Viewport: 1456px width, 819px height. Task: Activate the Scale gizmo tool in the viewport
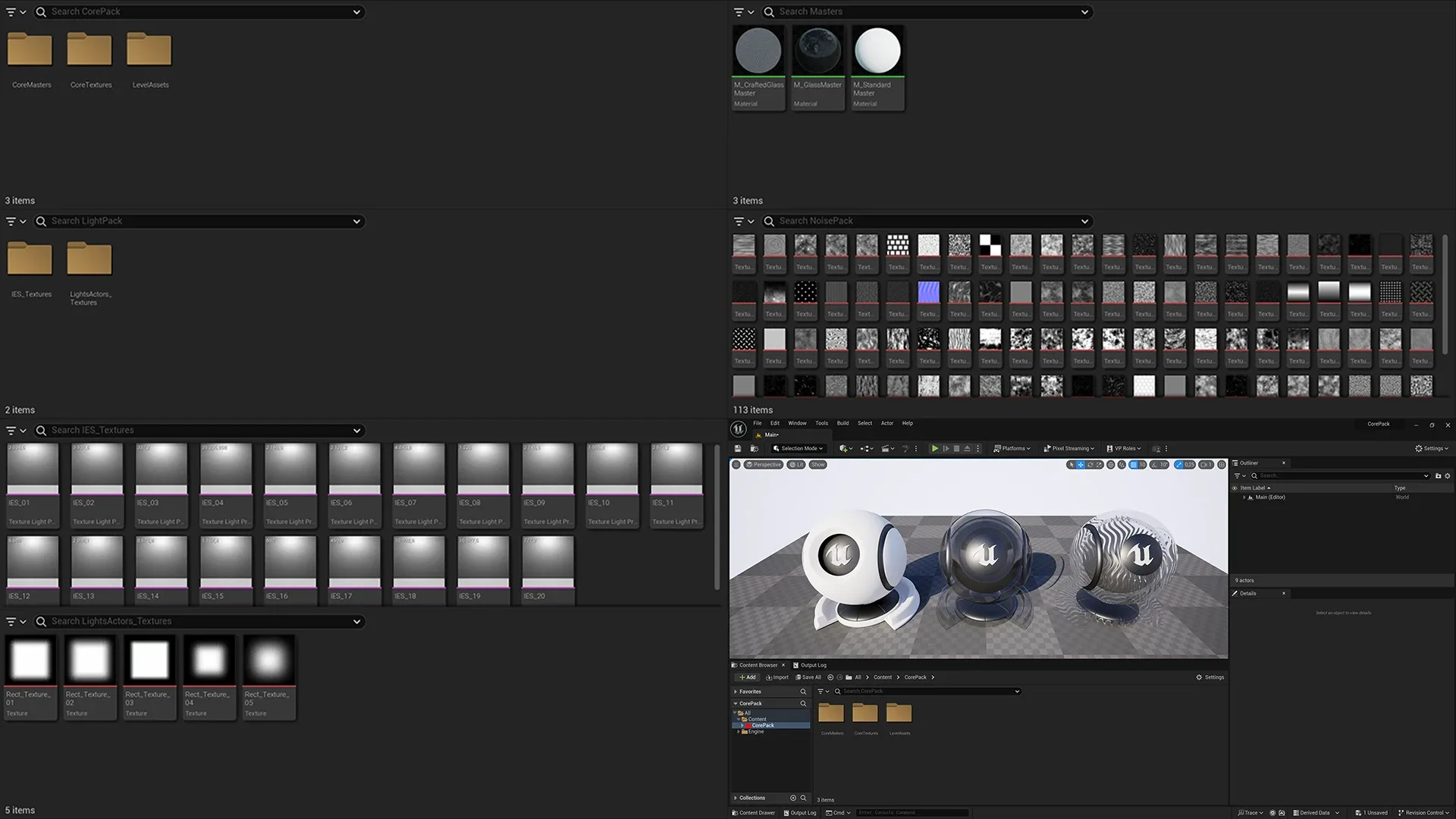point(1099,465)
